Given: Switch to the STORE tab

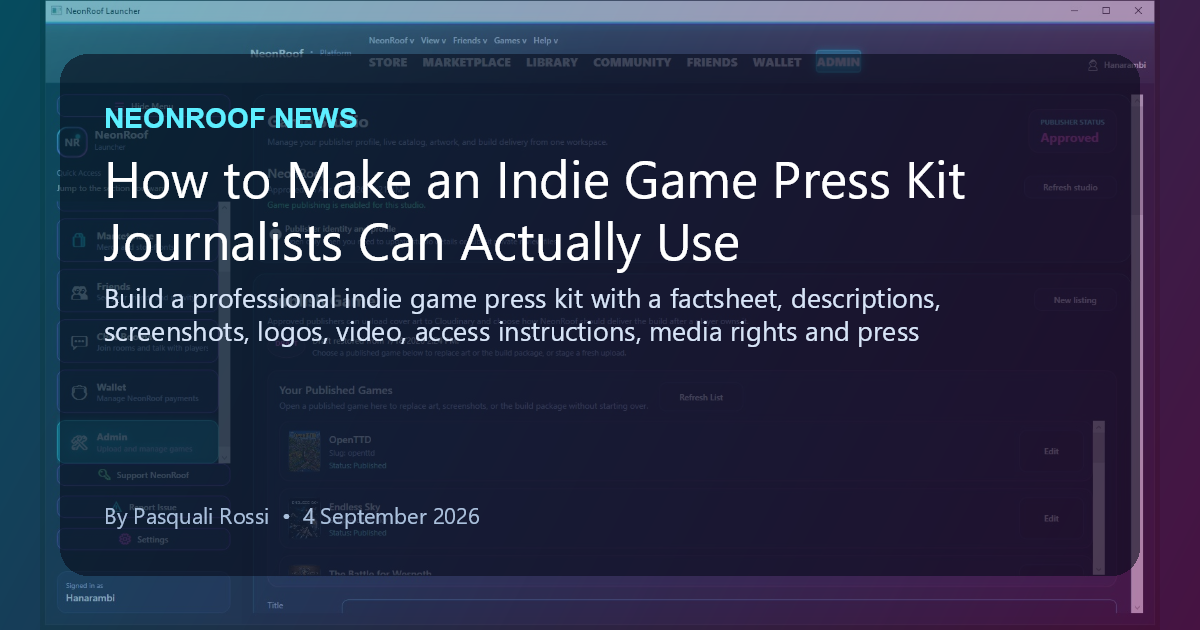Looking at the screenshot, I should coord(388,62).
